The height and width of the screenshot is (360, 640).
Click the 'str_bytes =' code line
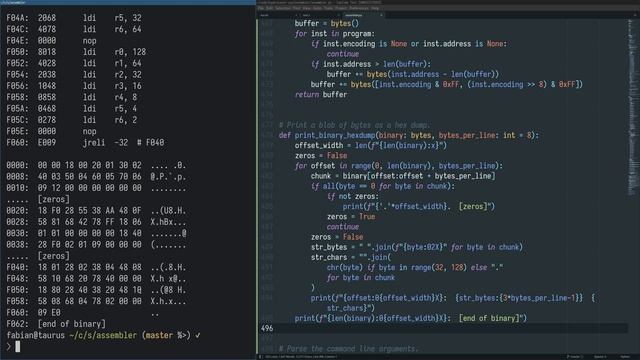[417, 247]
